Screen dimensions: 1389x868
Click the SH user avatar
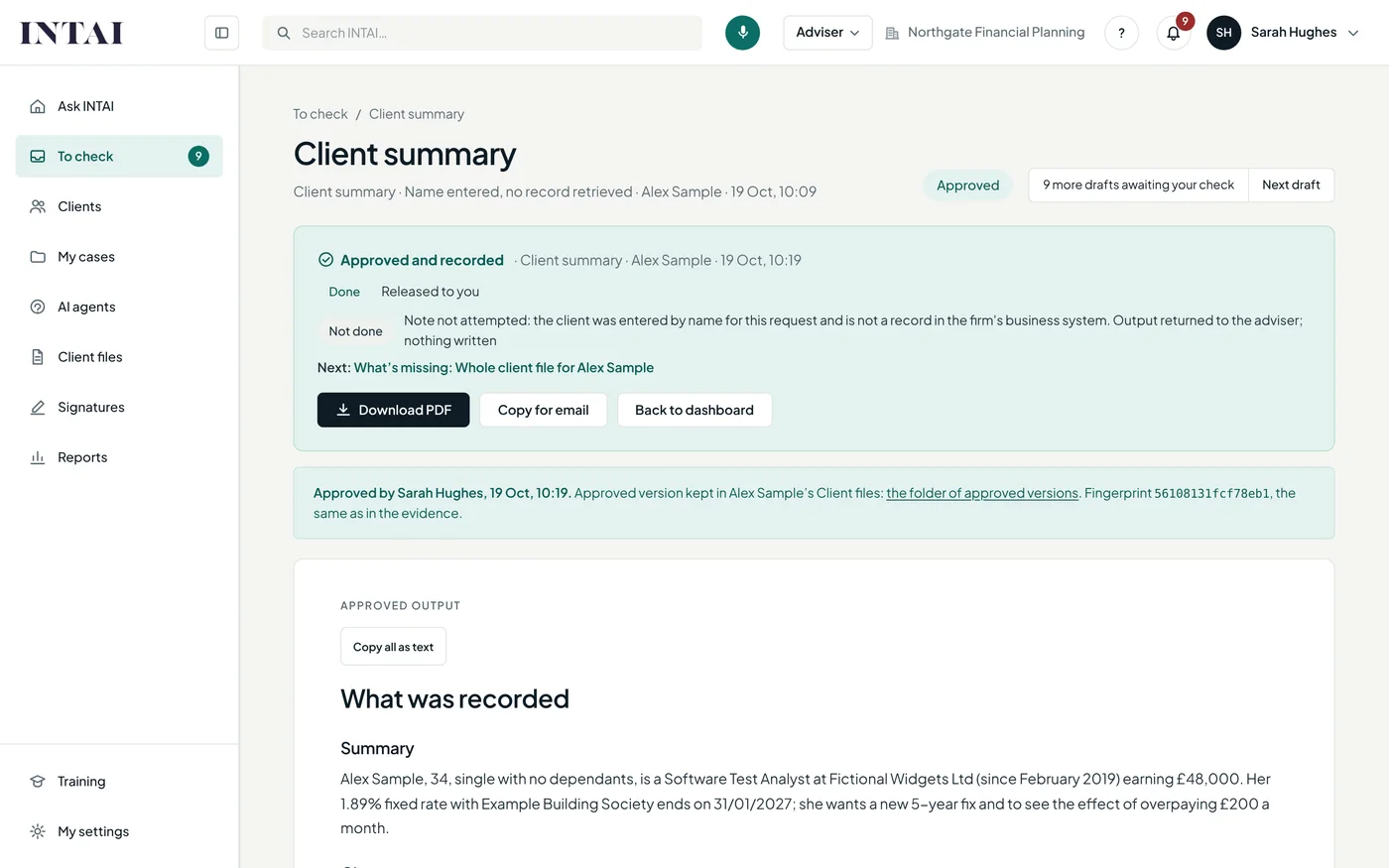[1223, 33]
